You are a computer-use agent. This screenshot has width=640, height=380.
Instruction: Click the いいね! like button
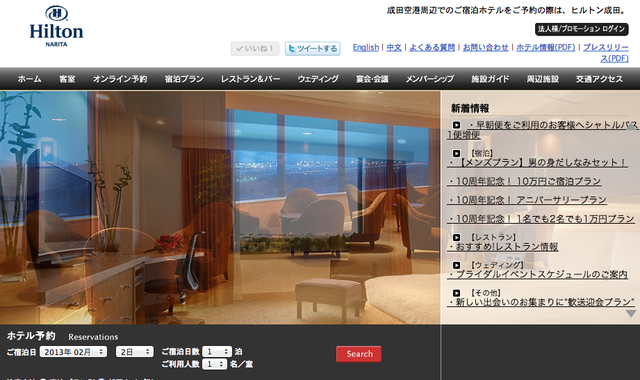[255, 49]
